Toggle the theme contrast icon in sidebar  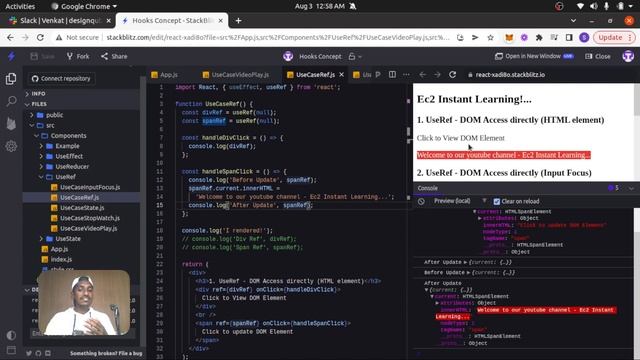(11, 335)
